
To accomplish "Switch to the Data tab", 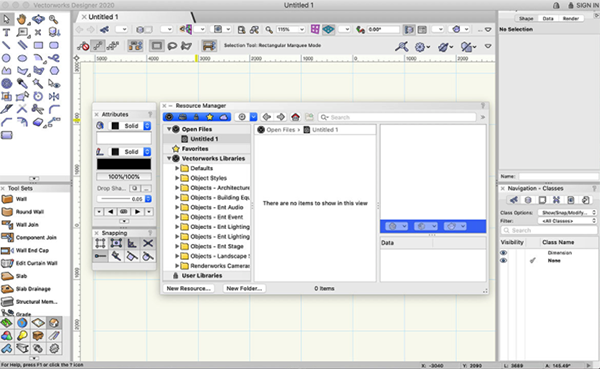I will coord(548,18).
